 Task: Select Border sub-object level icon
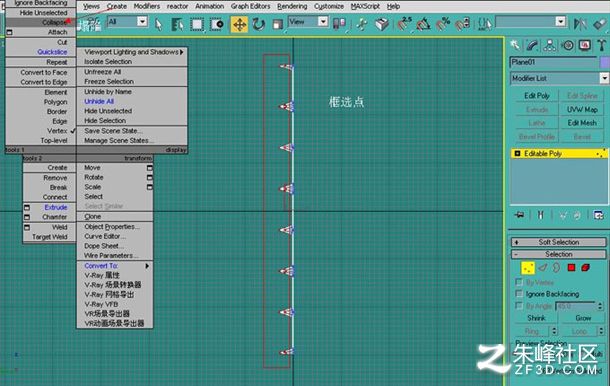point(557,268)
